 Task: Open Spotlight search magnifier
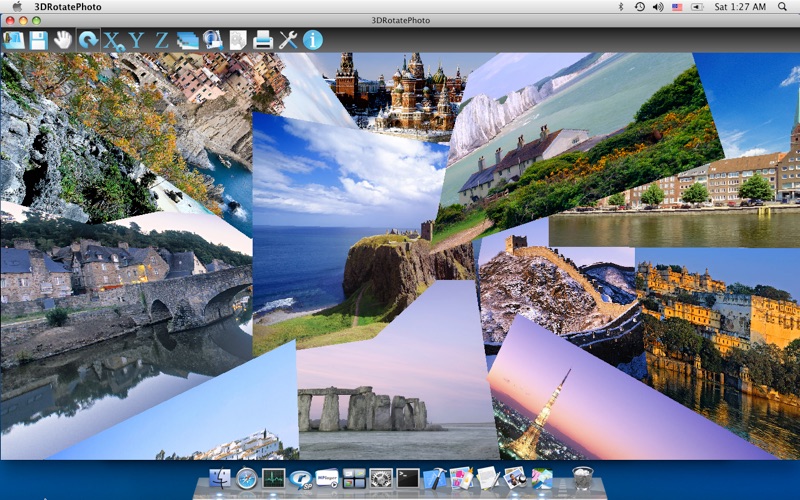tap(782, 7)
